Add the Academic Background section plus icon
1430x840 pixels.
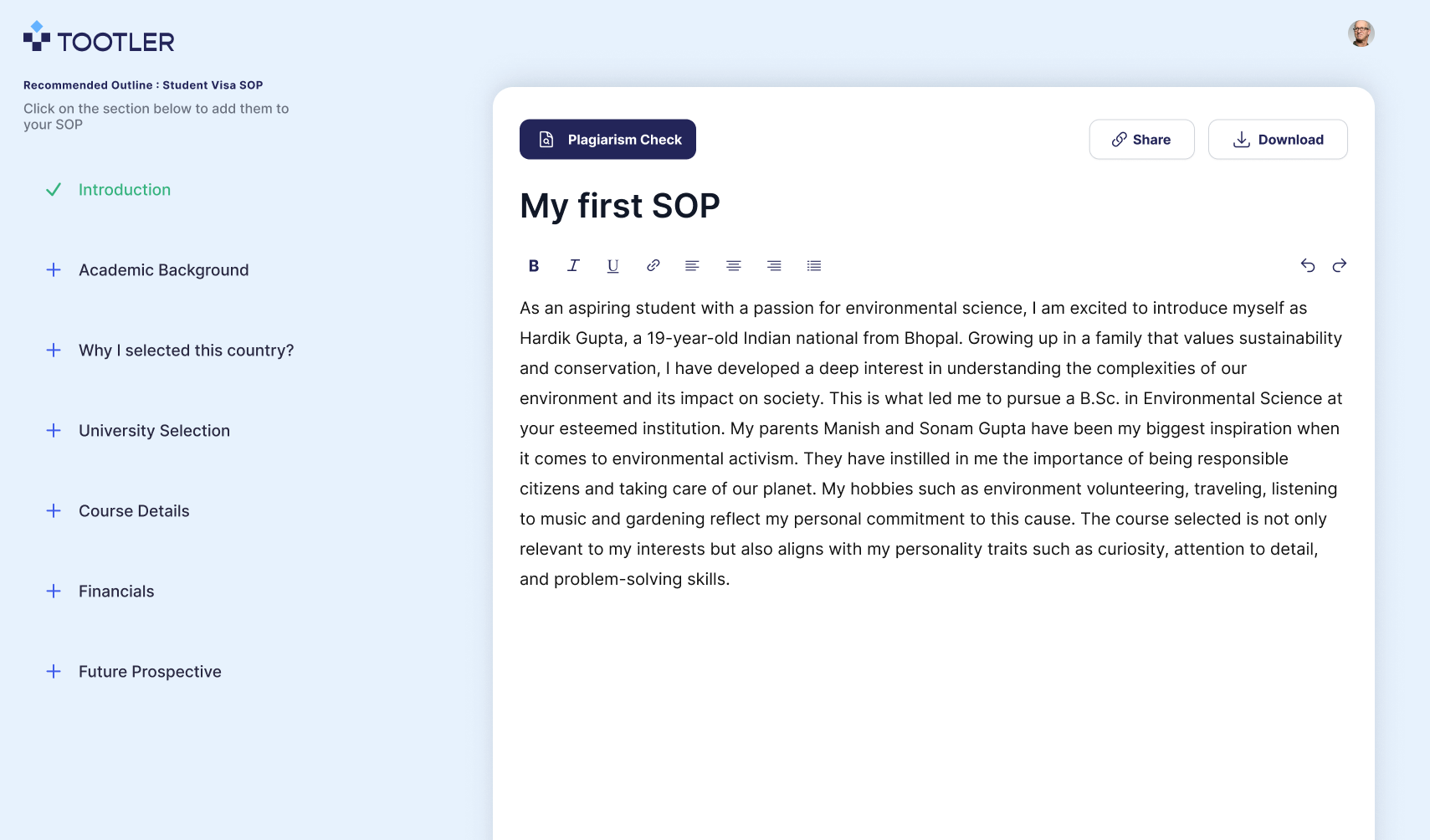tap(54, 270)
